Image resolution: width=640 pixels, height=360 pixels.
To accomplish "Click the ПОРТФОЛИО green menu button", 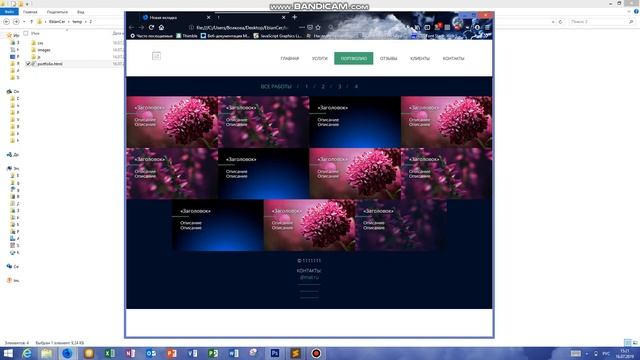I will coord(353,58).
